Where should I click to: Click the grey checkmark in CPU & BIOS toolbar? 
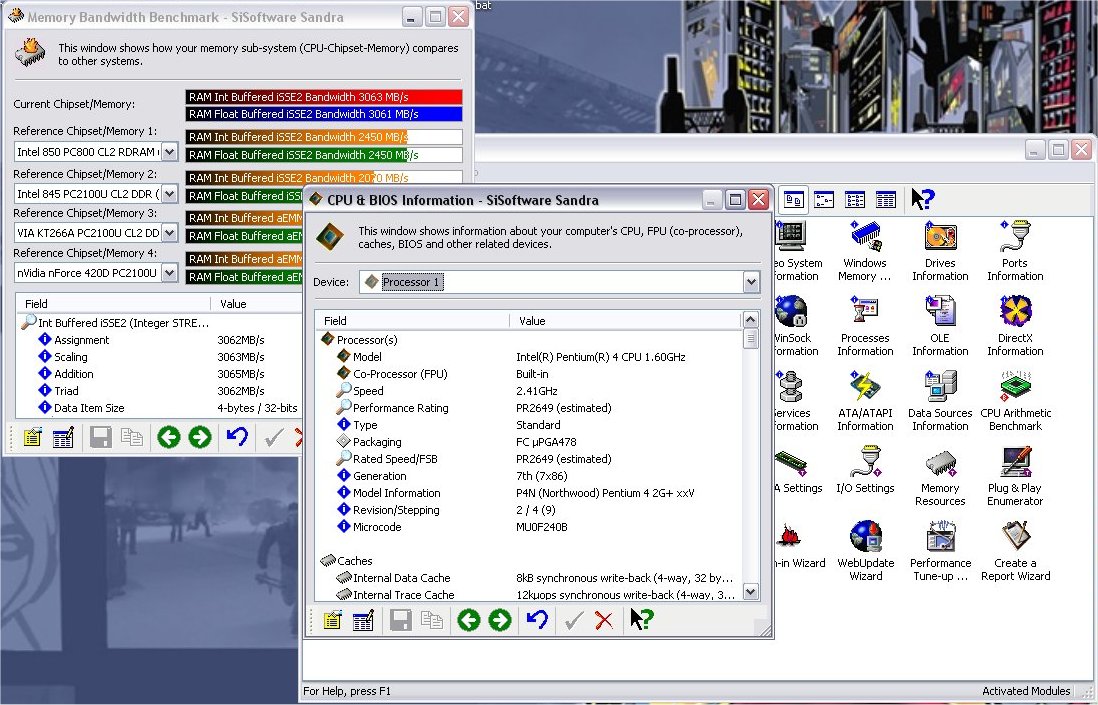(x=574, y=620)
